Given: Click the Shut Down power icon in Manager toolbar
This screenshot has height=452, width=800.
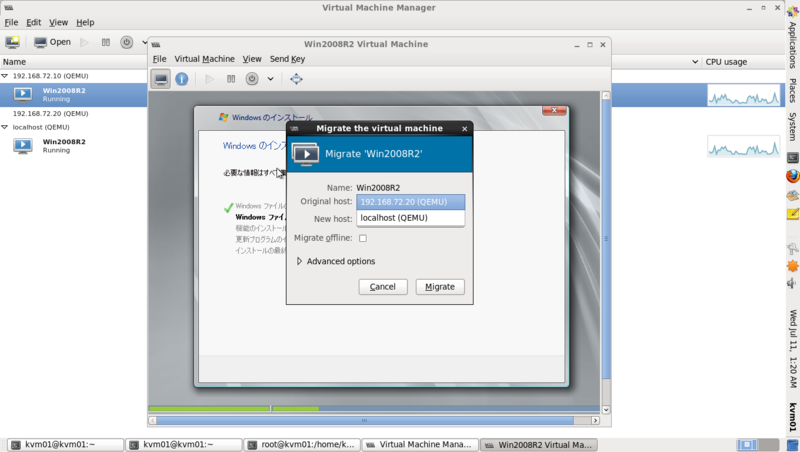Looking at the screenshot, I should coord(127,42).
